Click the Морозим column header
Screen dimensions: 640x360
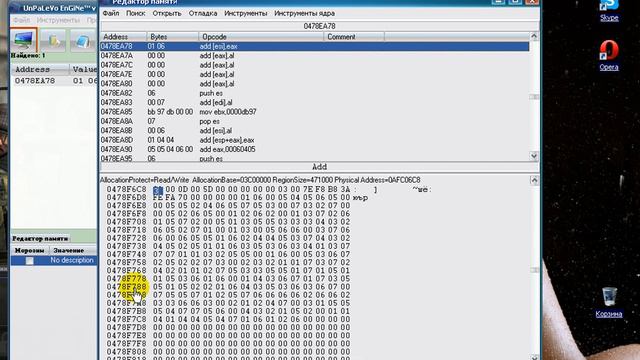(x=30, y=250)
